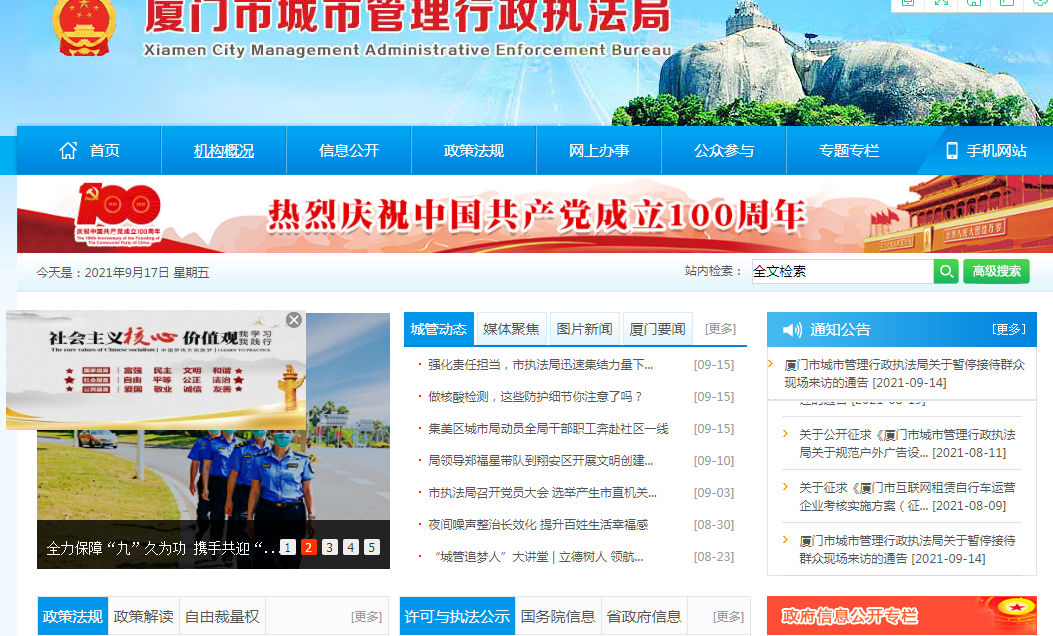
Task: Click the national emblem logo
Action: (x=84, y=26)
